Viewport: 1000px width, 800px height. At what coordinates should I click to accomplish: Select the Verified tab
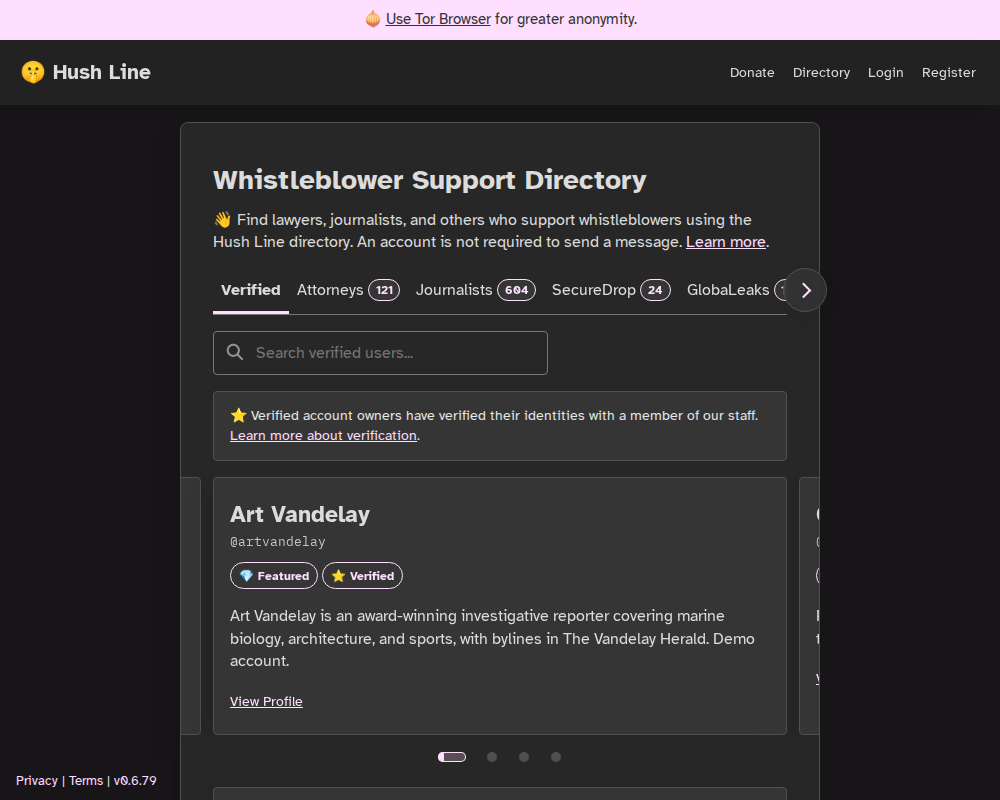[x=251, y=290]
